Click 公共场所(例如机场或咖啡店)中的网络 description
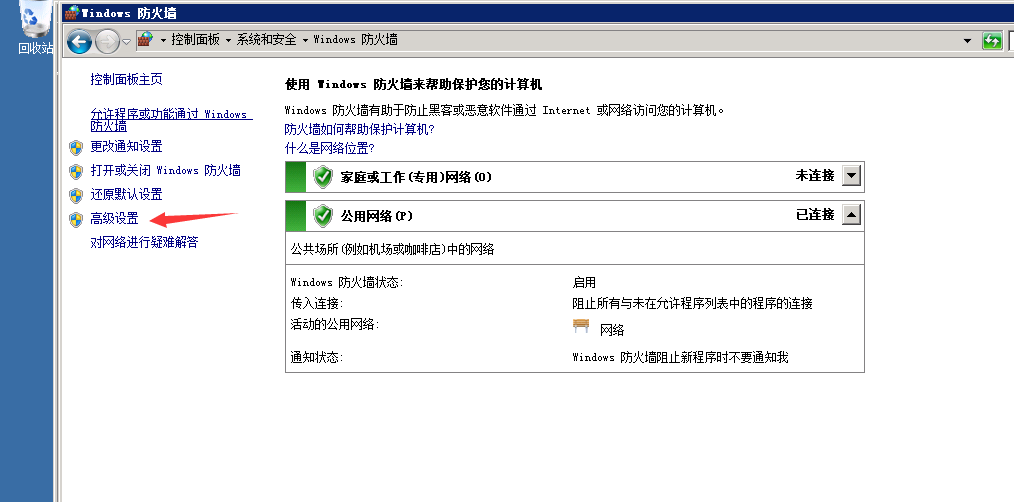Viewport: 1014px width, 502px height. (x=393, y=249)
